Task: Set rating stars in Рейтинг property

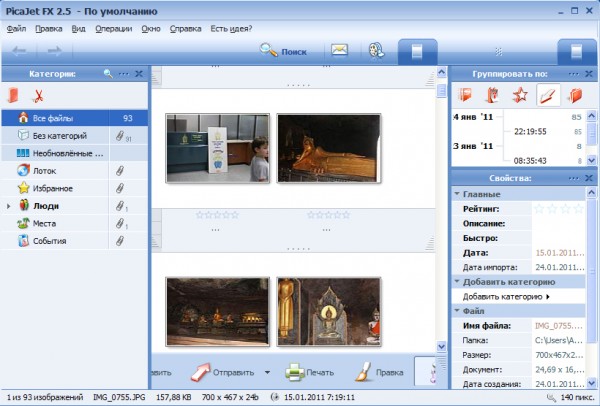Action: pyautogui.click(x=558, y=209)
